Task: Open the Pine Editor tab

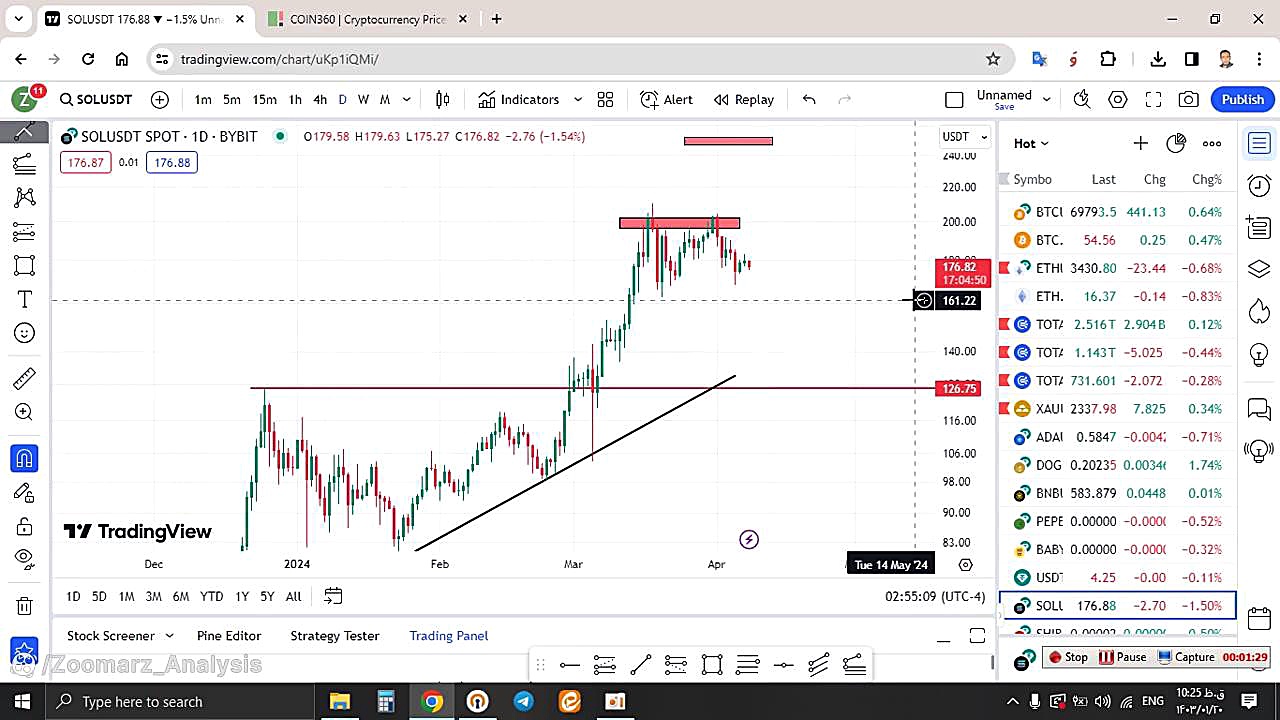Action: pos(229,636)
